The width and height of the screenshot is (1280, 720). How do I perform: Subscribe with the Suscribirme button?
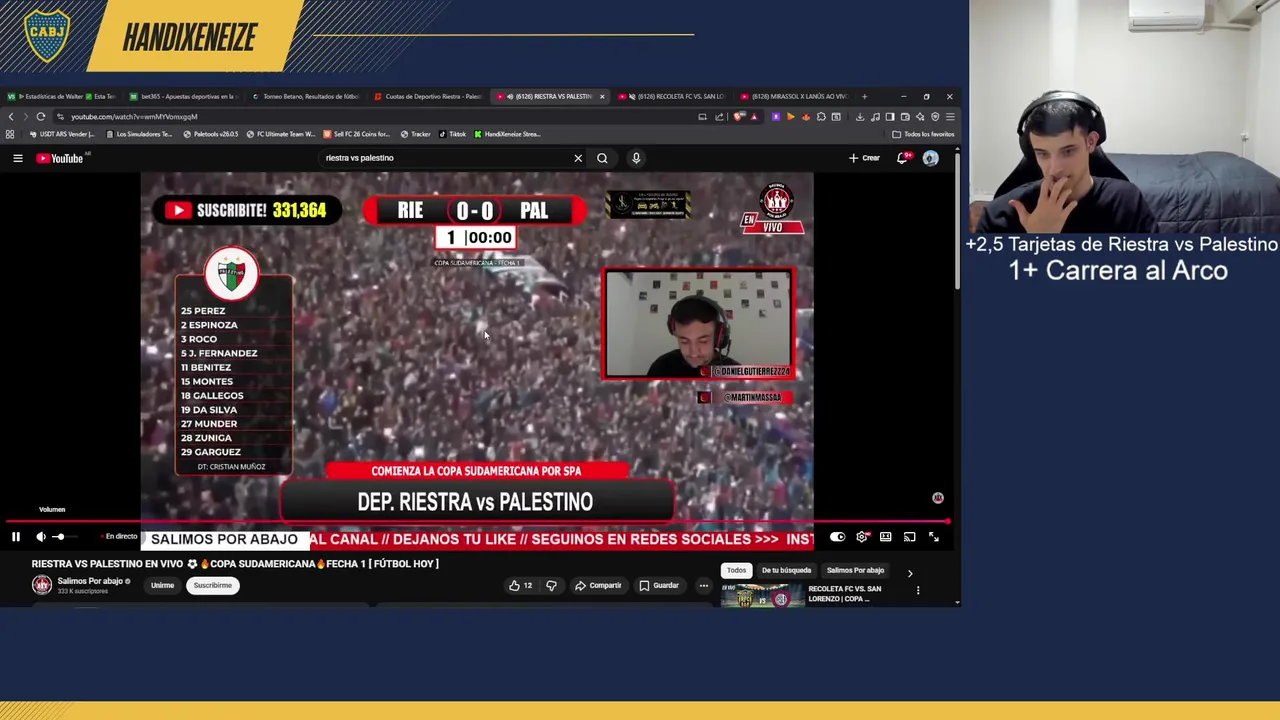point(212,585)
